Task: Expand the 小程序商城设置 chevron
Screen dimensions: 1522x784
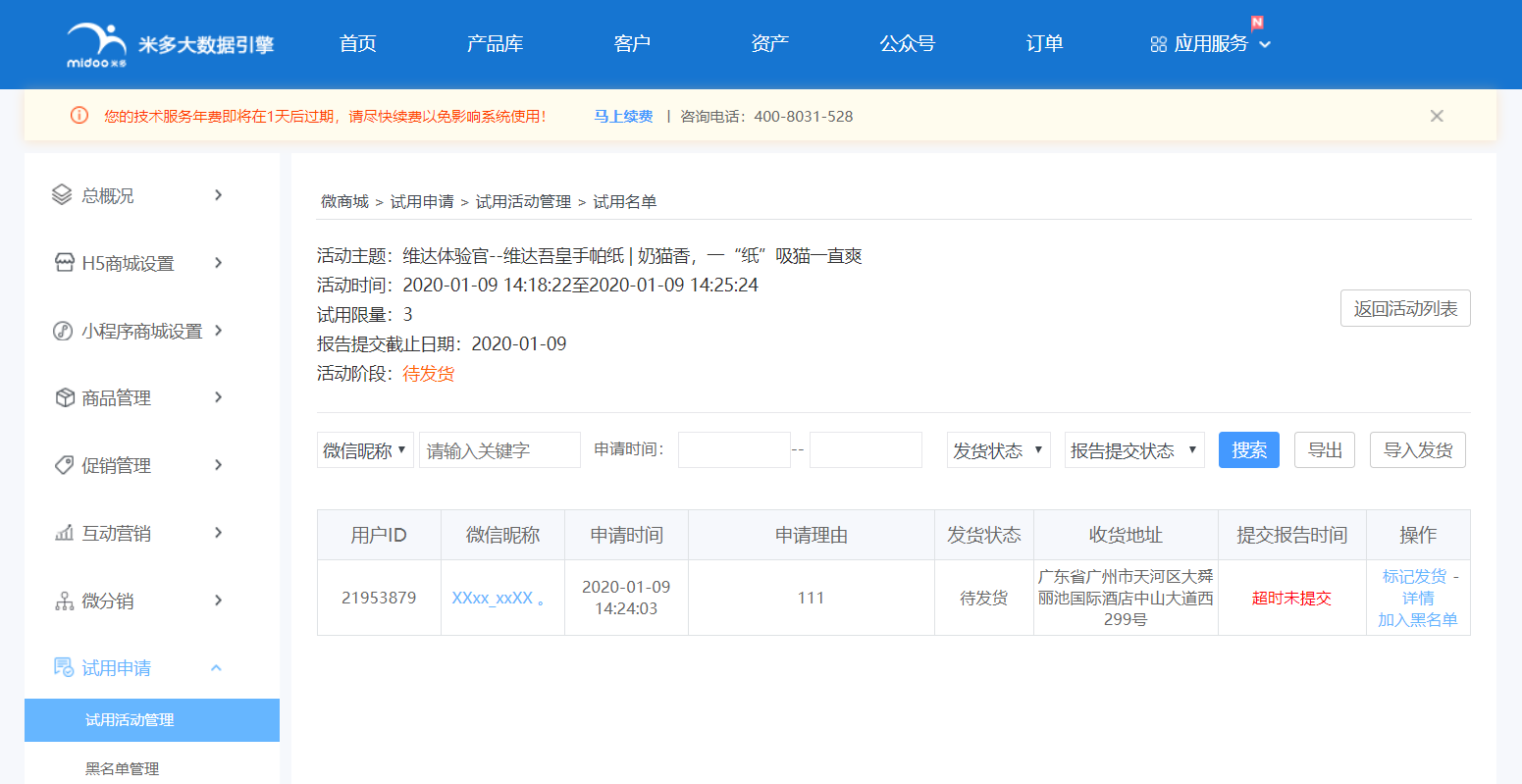Action: click(x=218, y=331)
